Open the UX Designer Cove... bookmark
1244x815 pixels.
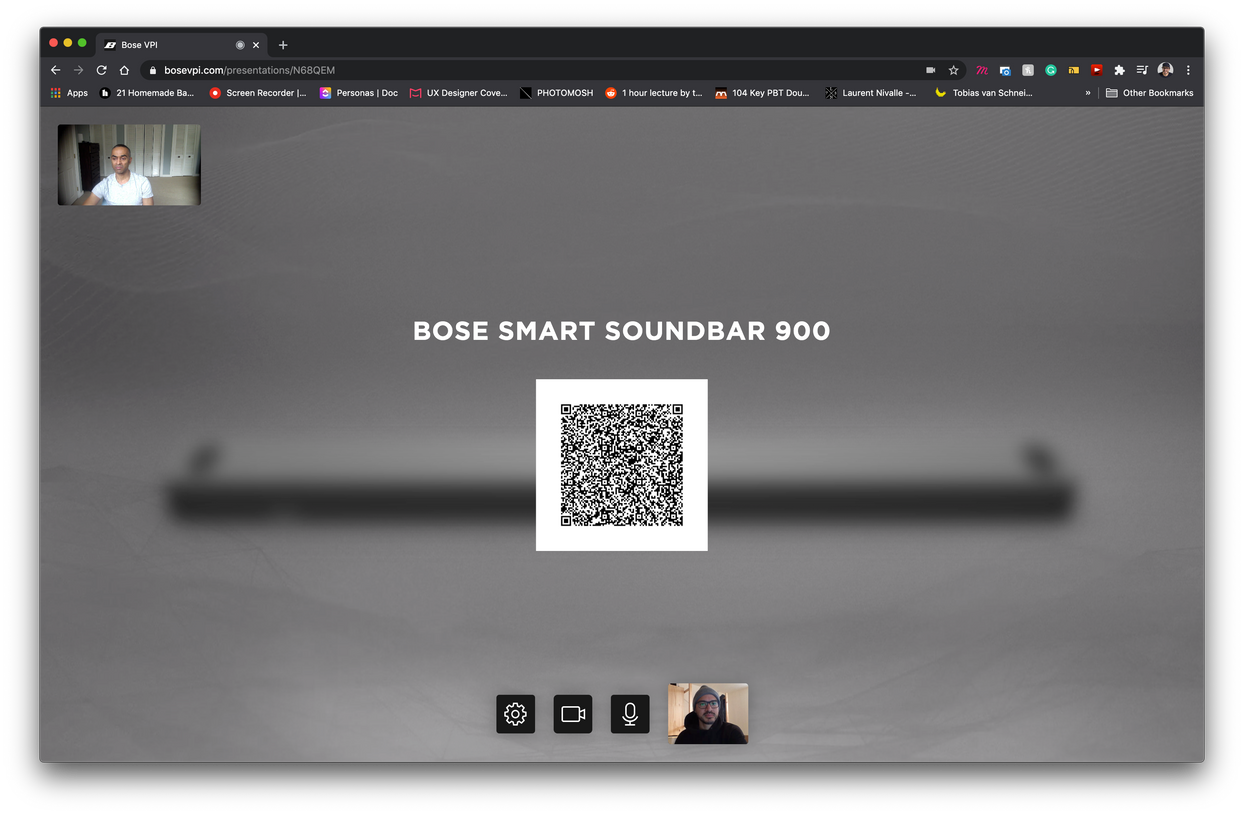click(458, 93)
